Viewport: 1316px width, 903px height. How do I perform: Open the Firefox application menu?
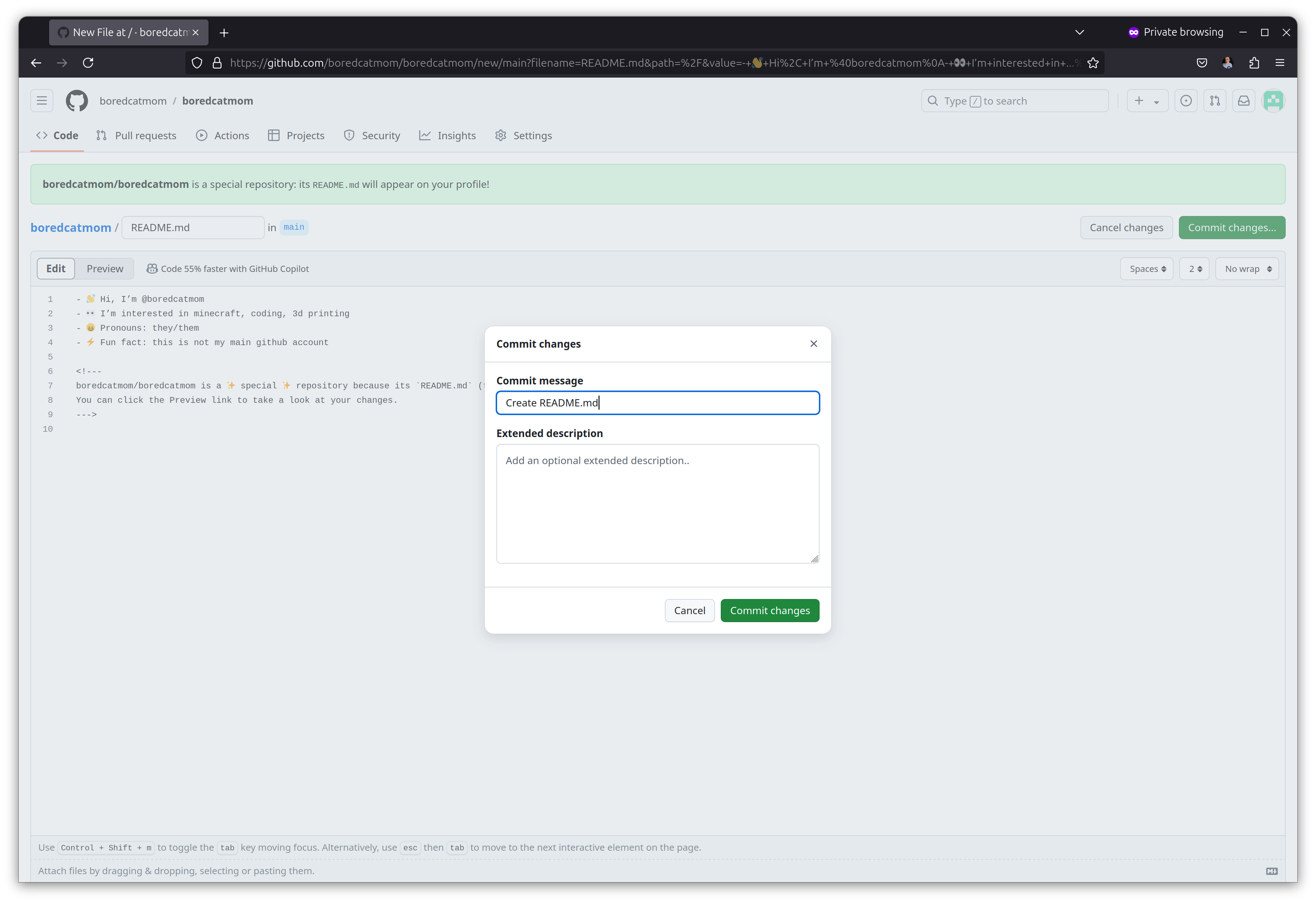[x=1280, y=63]
